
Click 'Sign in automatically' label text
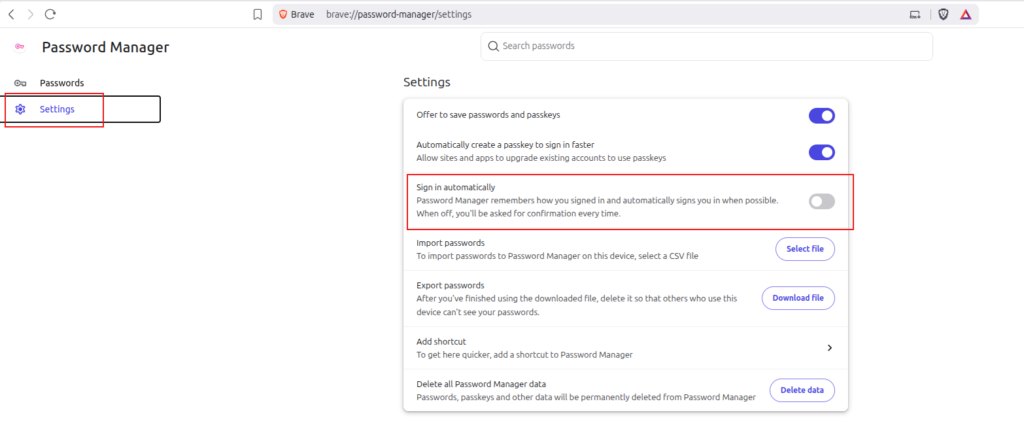456,187
